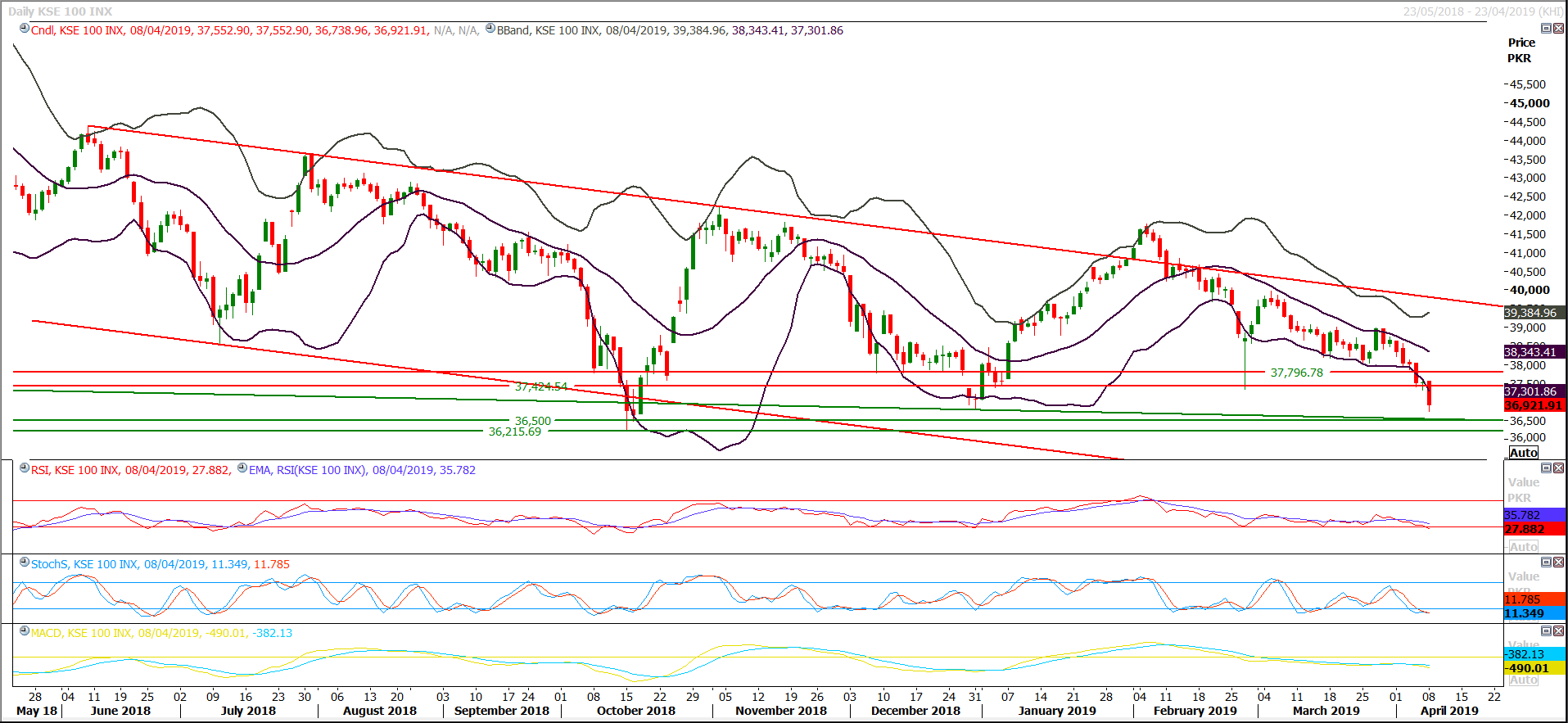
Task: Click the 11.349 StochS value tag
Action: [x=1534, y=613]
